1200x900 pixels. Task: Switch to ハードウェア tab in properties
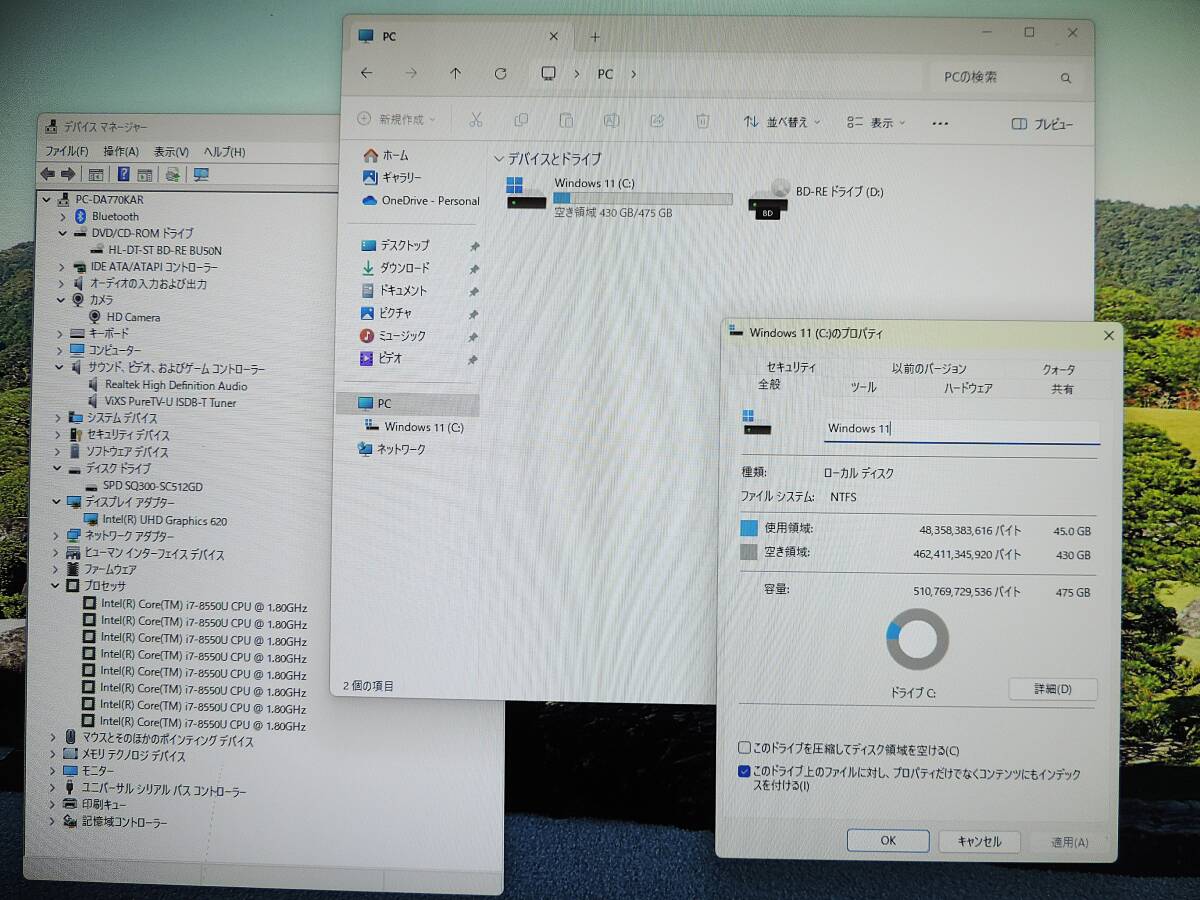coord(969,388)
